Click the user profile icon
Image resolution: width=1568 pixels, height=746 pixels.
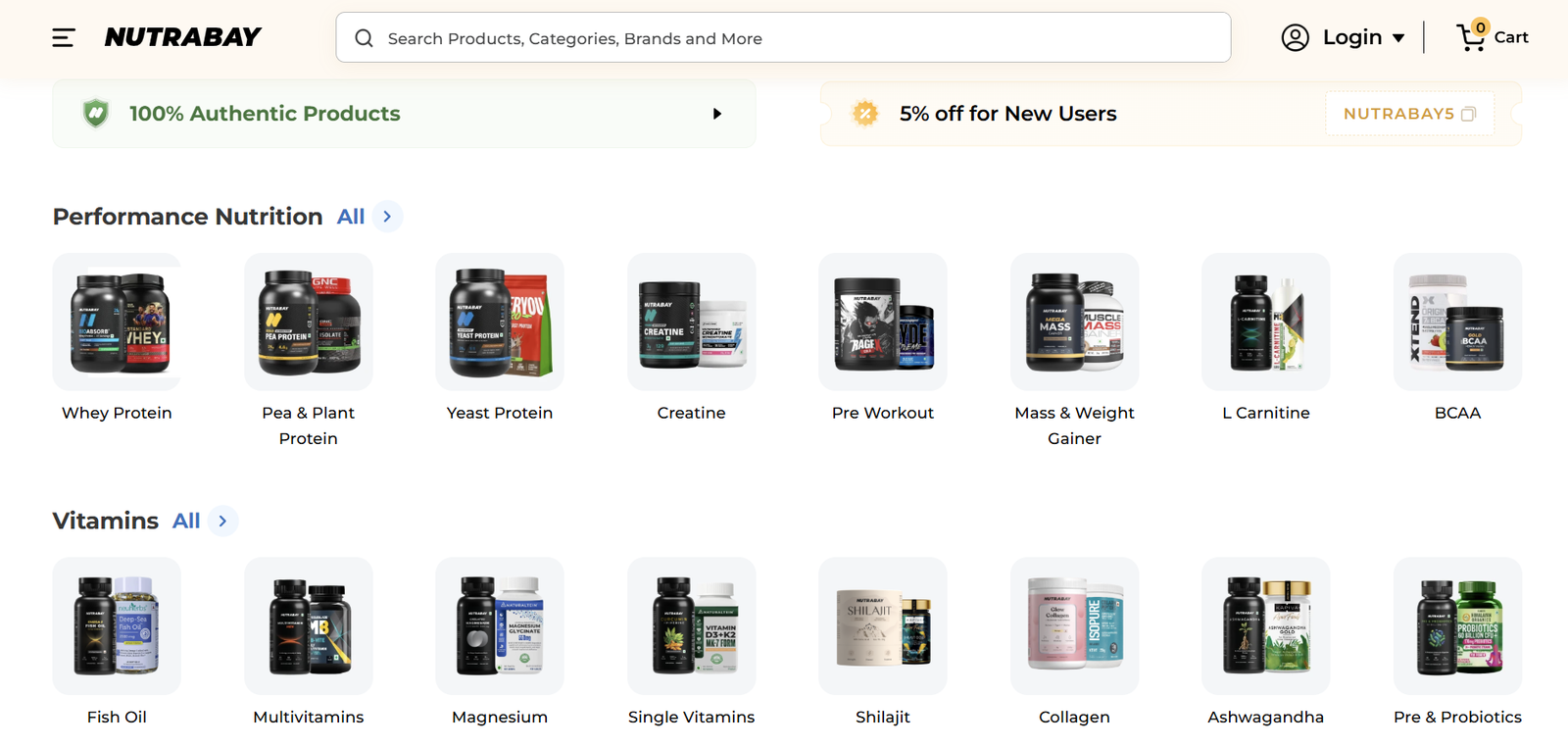[x=1295, y=37]
